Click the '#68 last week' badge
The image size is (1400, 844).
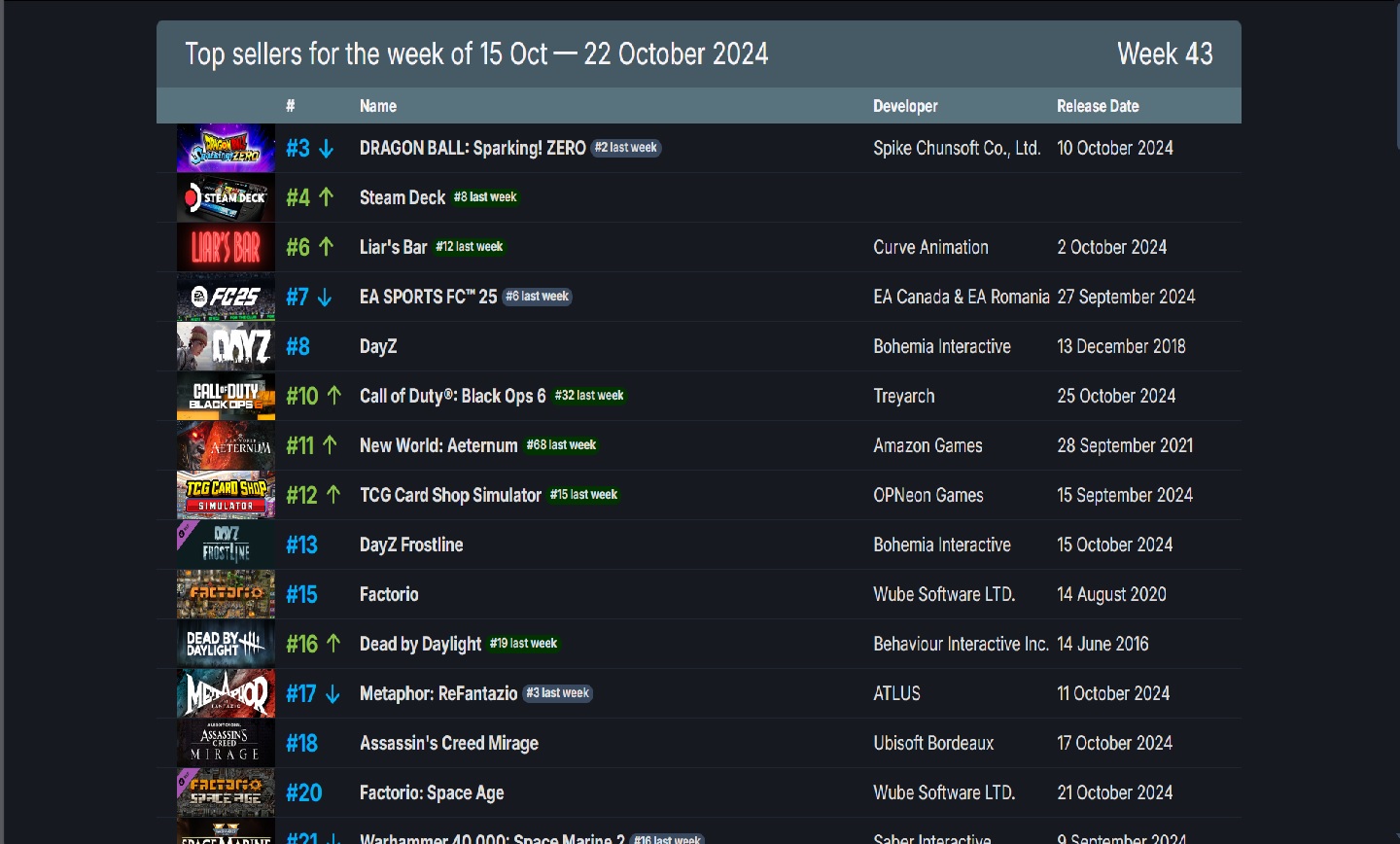coord(561,445)
